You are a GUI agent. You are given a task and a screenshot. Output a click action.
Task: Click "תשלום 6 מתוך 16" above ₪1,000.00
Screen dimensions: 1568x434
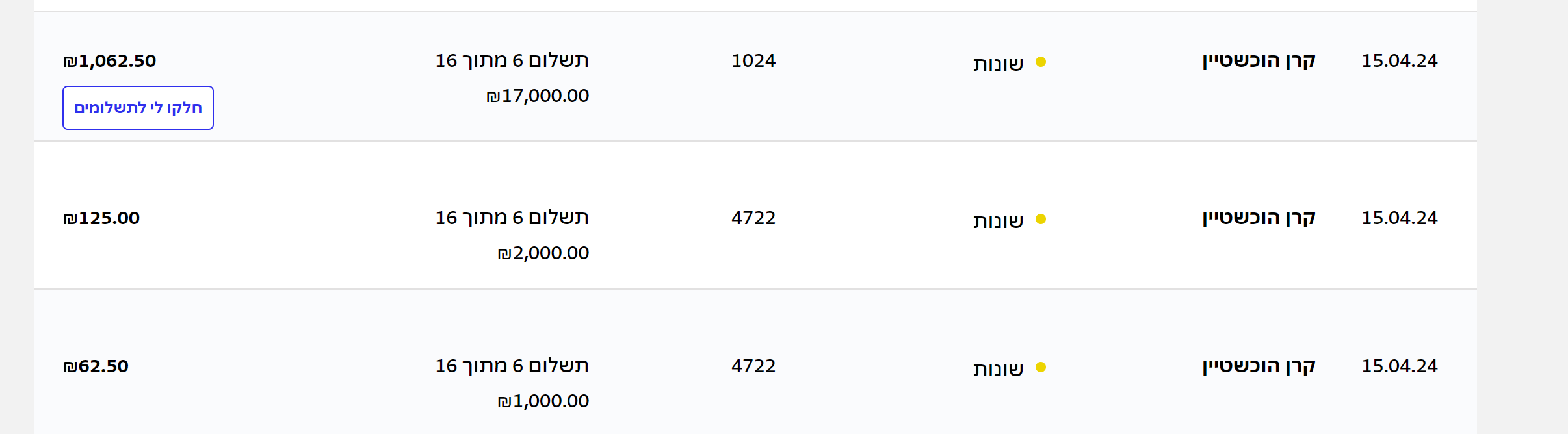512,366
